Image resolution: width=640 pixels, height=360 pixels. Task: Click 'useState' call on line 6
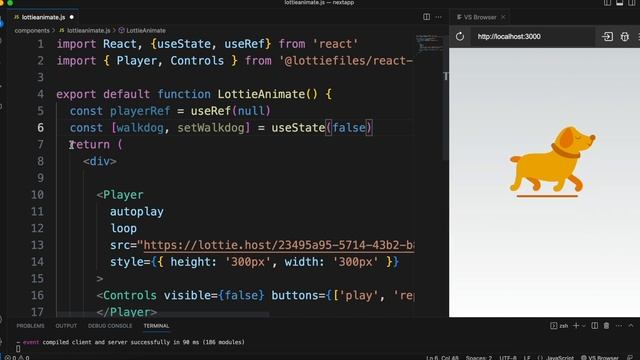(298, 128)
